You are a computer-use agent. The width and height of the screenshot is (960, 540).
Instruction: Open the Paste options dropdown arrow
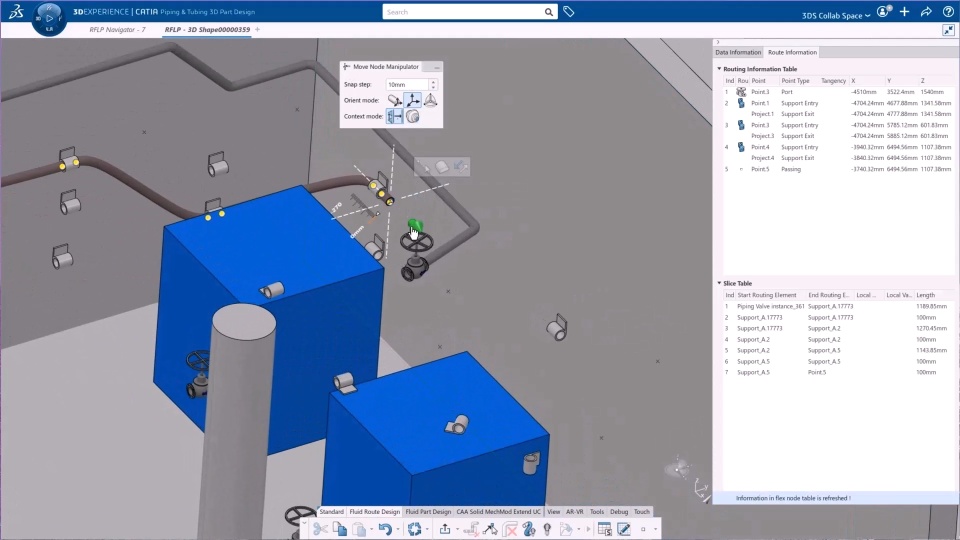[371, 529]
